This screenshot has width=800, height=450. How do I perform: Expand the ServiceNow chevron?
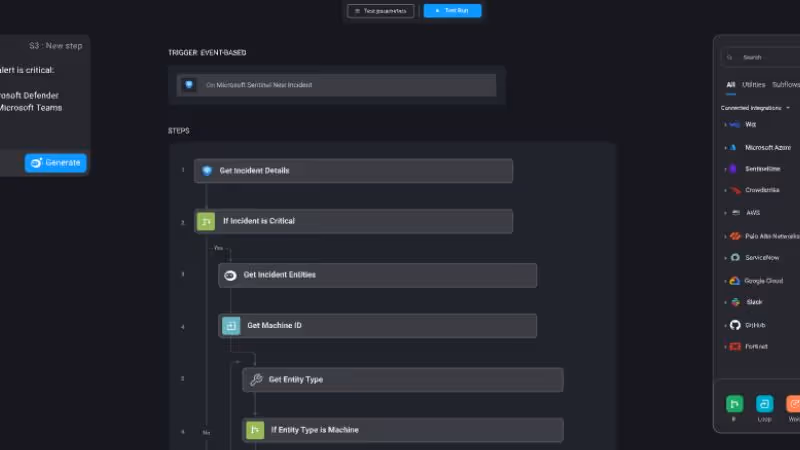pyautogui.click(x=726, y=258)
